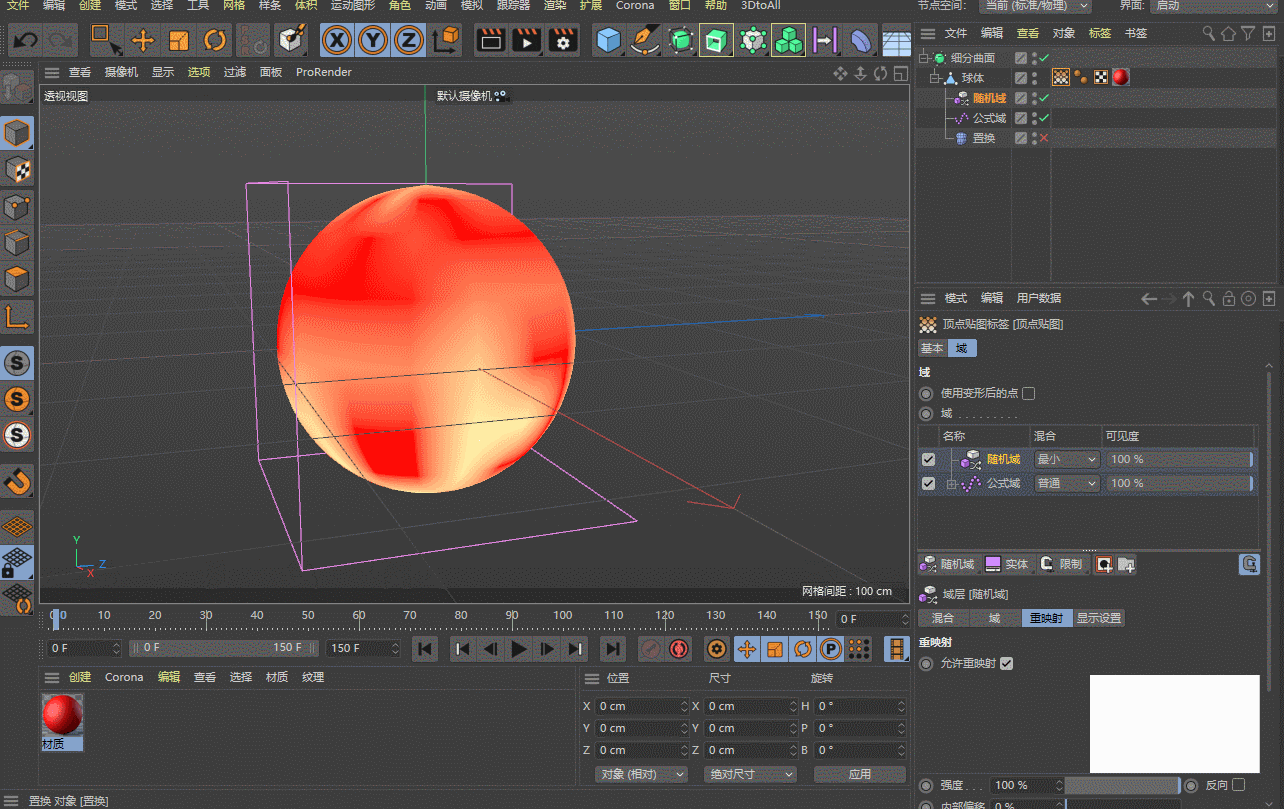Open the 对象 (相对) coordinate dropdown
The width and height of the screenshot is (1284, 809).
click(641, 774)
